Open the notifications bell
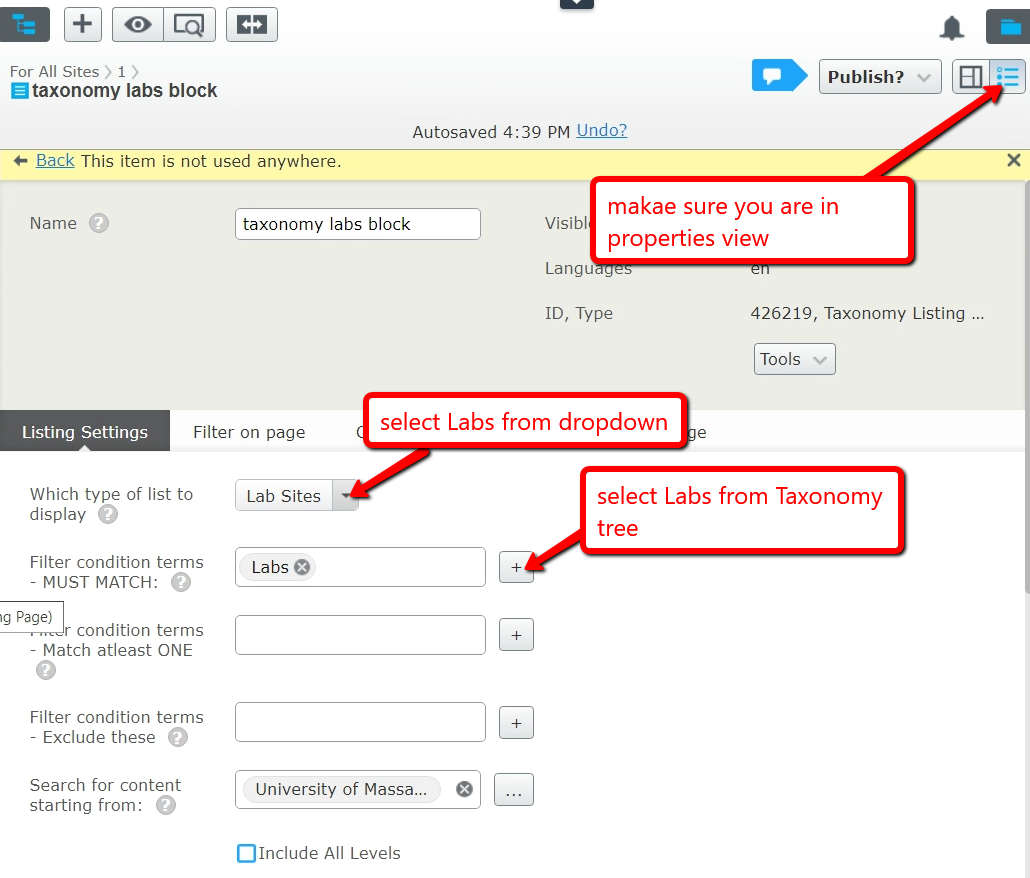The height and width of the screenshot is (878, 1030). [x=952, y=28]
